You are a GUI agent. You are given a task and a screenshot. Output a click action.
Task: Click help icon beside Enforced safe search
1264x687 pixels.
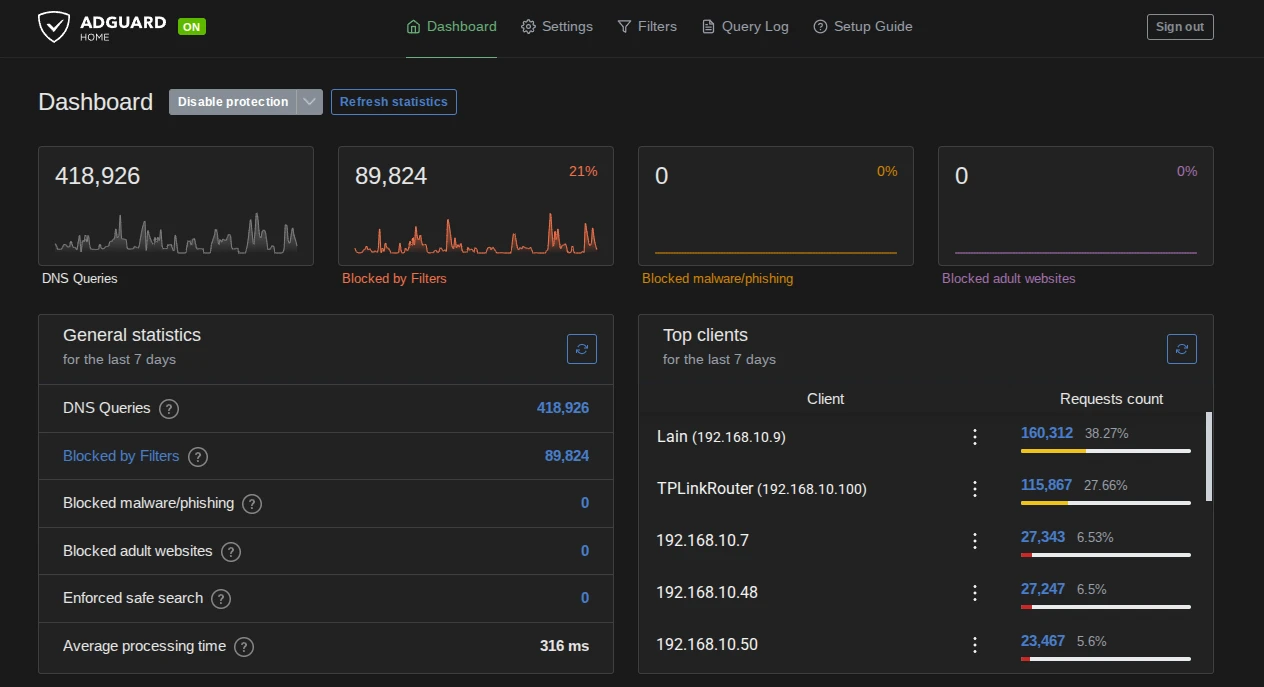pyautogui.click(x=221, y=599)
